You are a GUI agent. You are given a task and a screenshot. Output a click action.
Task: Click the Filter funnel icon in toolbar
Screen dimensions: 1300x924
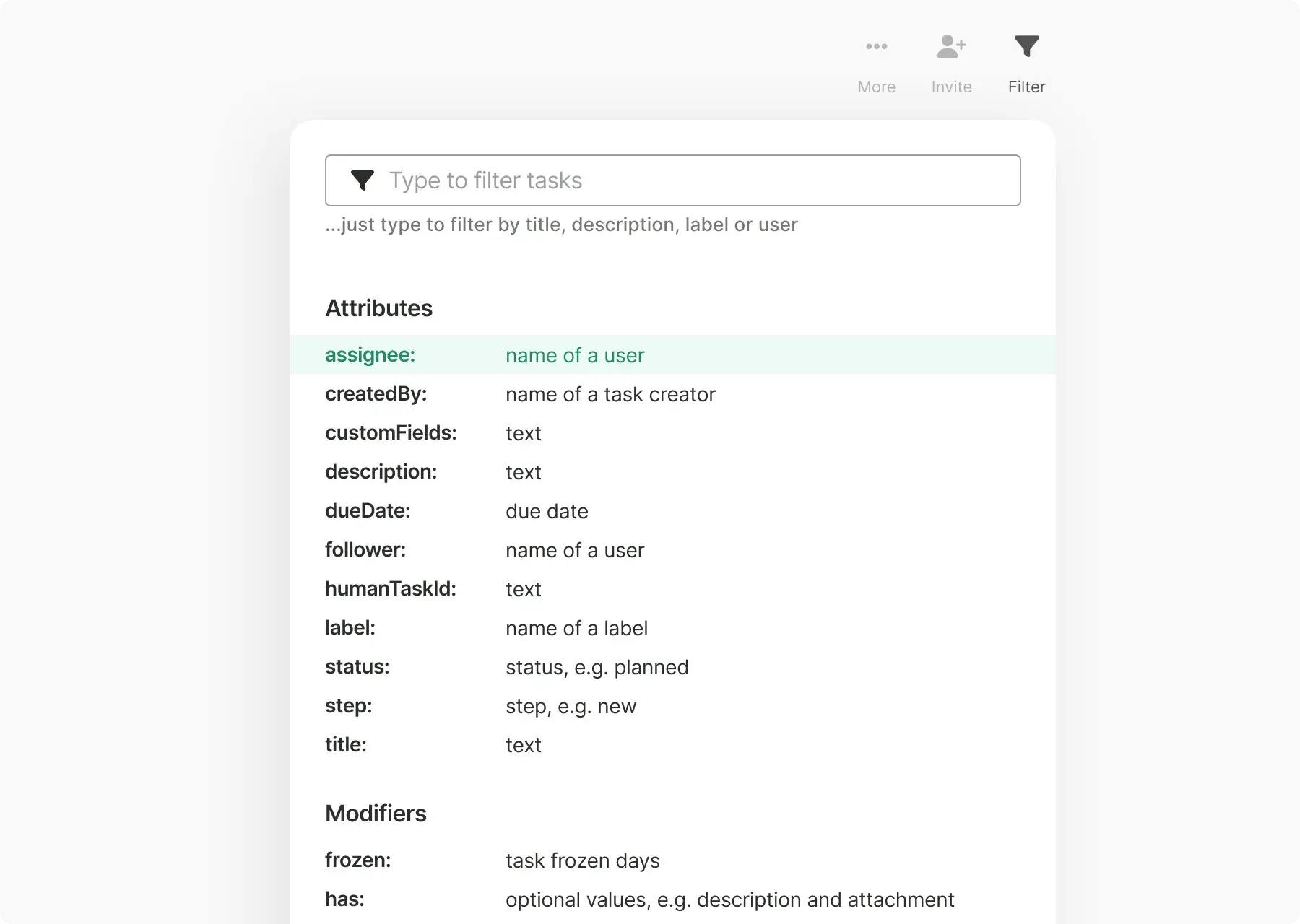pos(1026,46)
